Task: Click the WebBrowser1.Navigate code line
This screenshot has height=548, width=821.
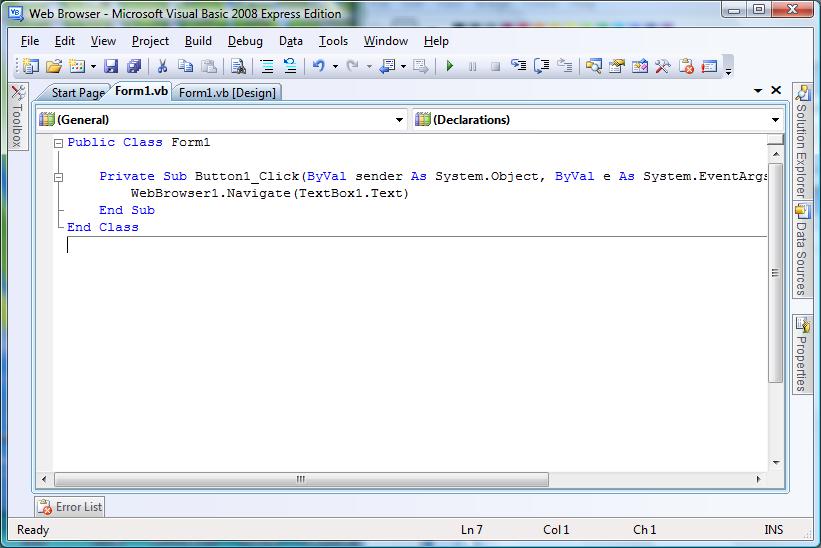Action: point(270,193)
